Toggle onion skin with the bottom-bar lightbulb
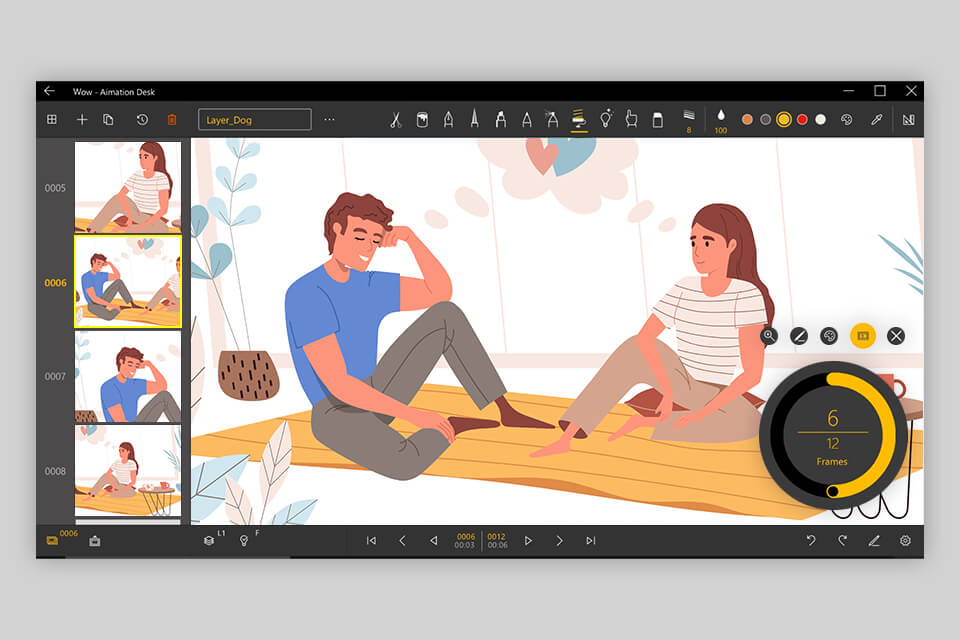 tap(245, 540)
